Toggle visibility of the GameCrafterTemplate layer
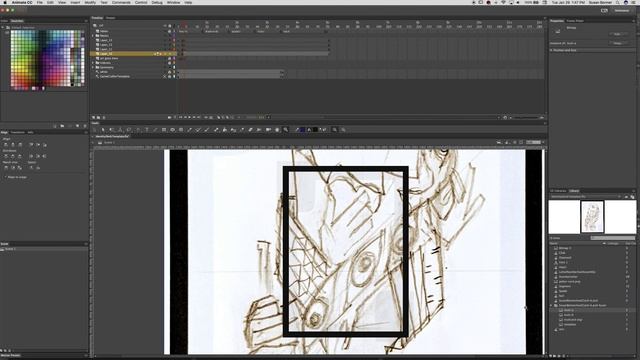This screenshot has width=640, height=360. [x=165, y=76]
